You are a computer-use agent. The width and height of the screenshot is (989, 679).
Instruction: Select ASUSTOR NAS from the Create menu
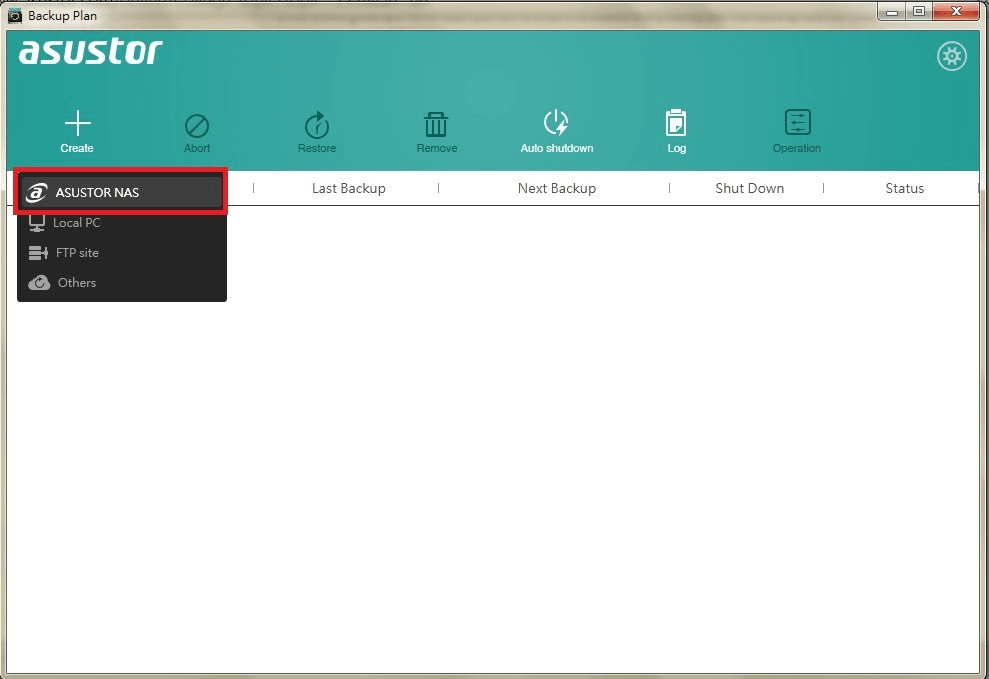pos(121,192)
